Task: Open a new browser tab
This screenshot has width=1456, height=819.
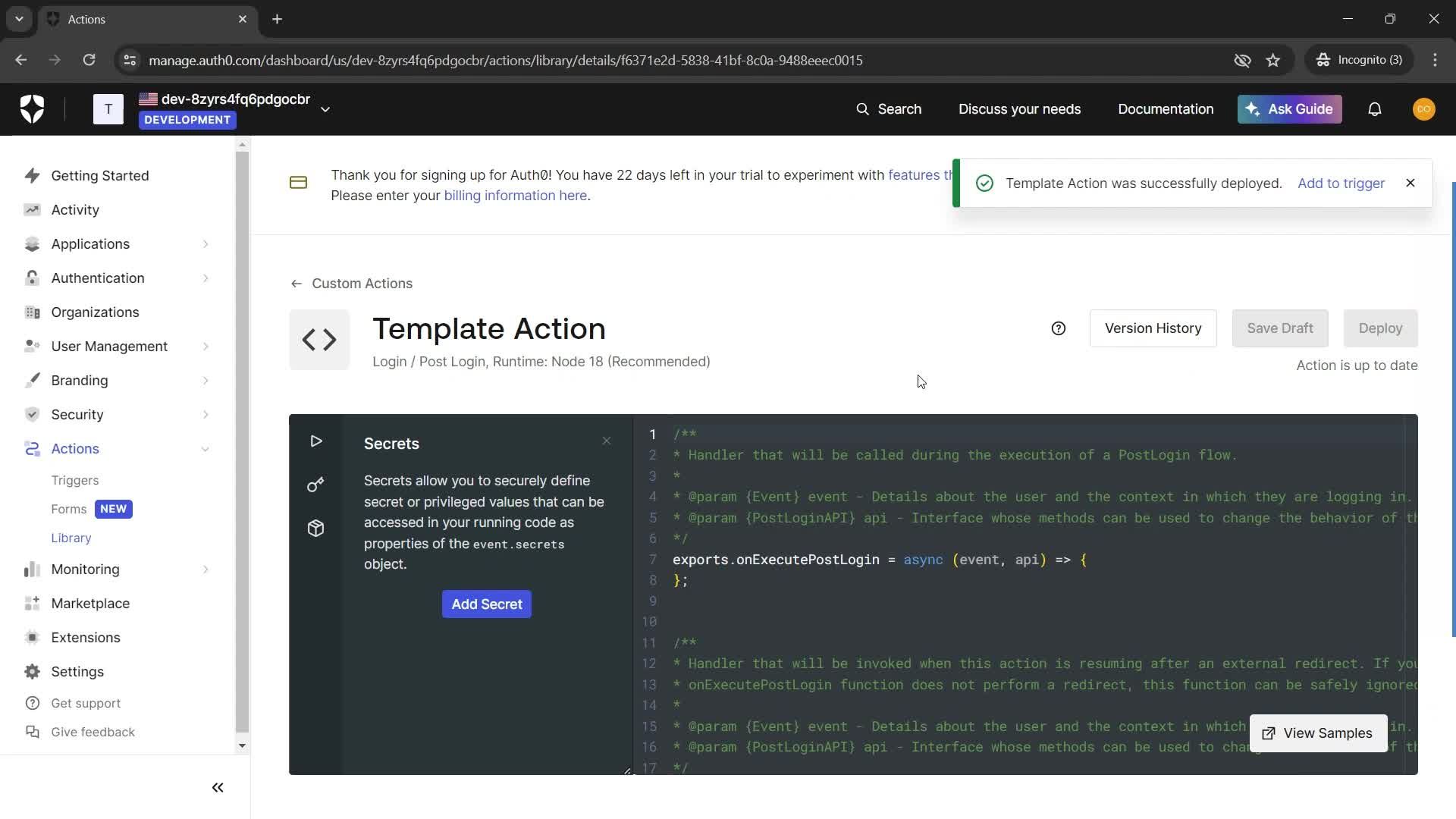Action: pyautogui.click(x=278, y=19)
